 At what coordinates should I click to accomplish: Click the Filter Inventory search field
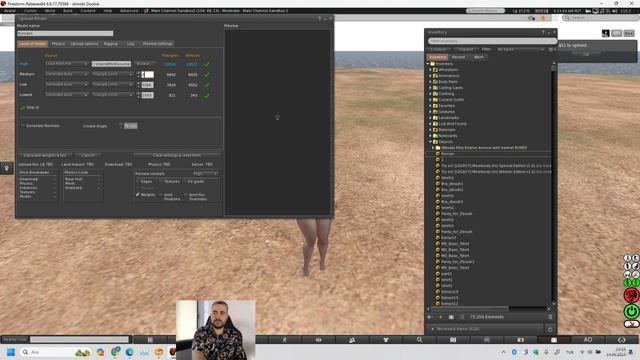click(x=492, y=41)
